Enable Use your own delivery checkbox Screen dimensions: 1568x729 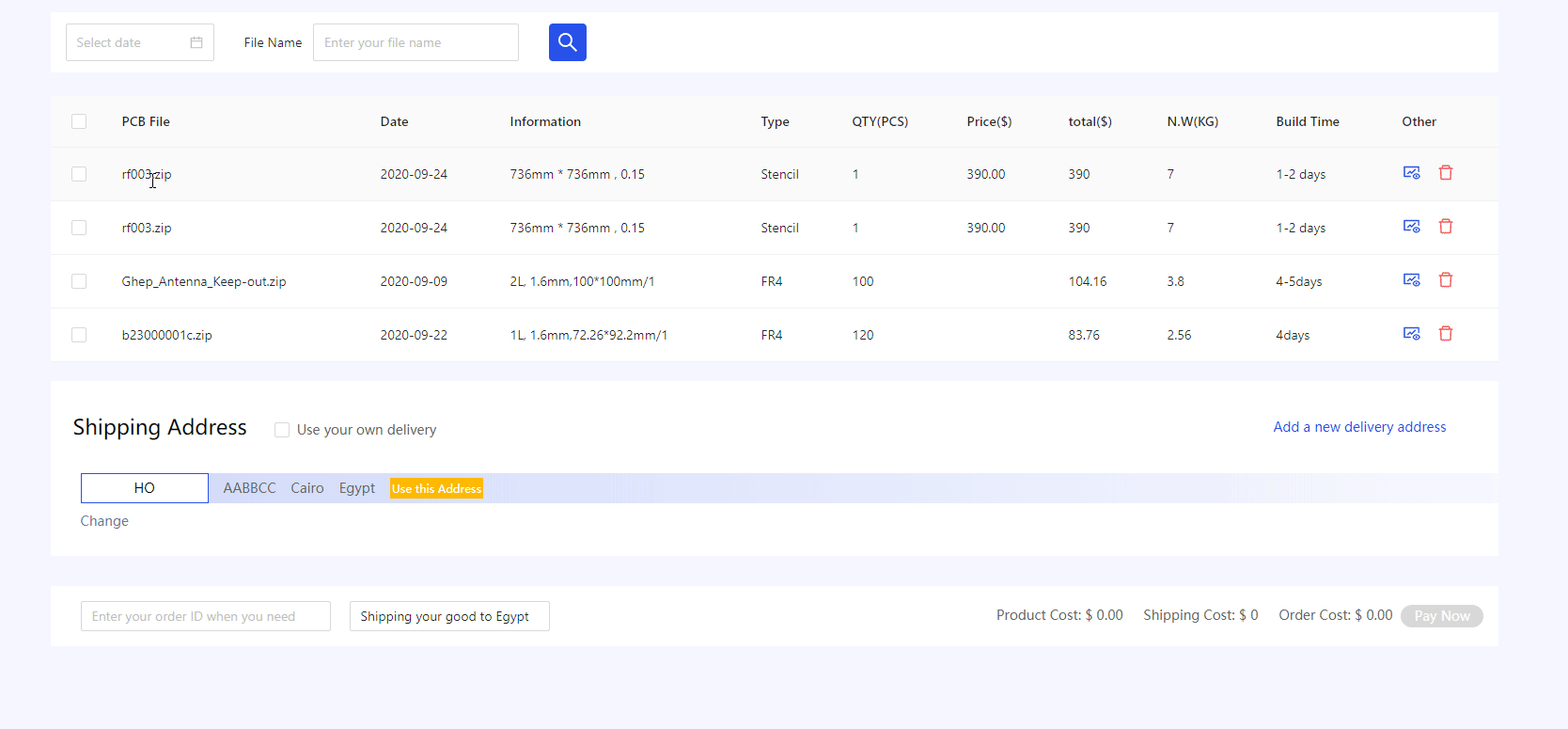coord(282,430)
